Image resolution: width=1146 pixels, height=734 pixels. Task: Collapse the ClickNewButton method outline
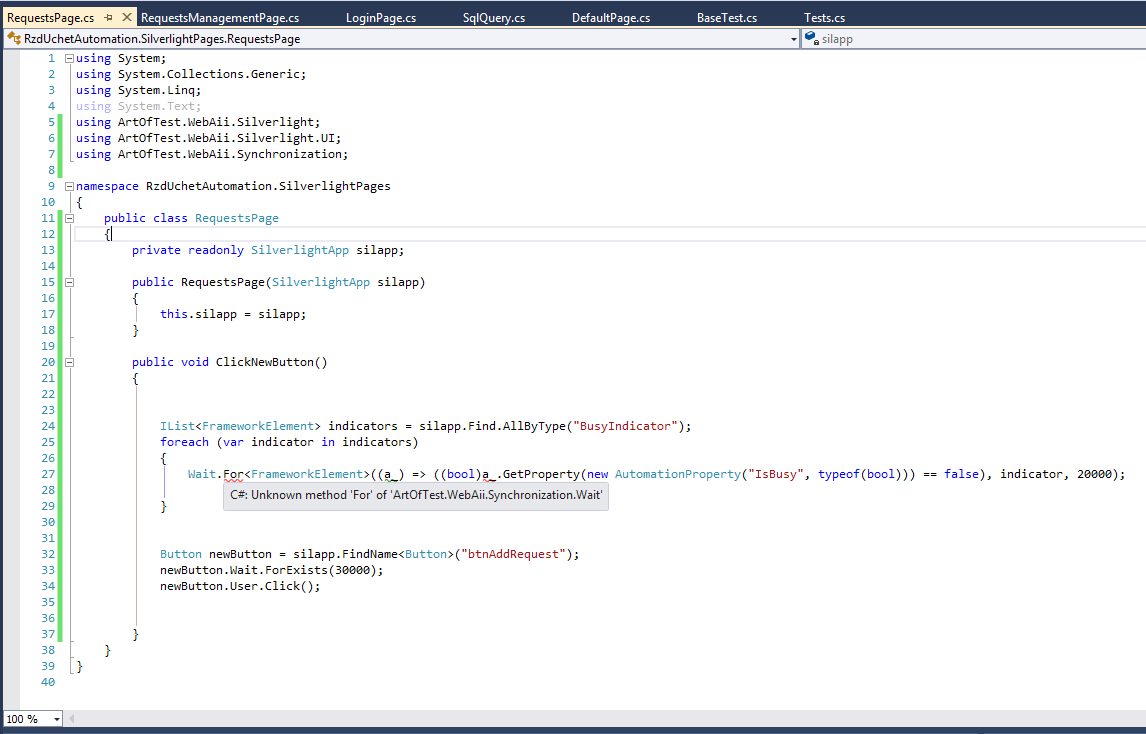[x=69, y=362]
